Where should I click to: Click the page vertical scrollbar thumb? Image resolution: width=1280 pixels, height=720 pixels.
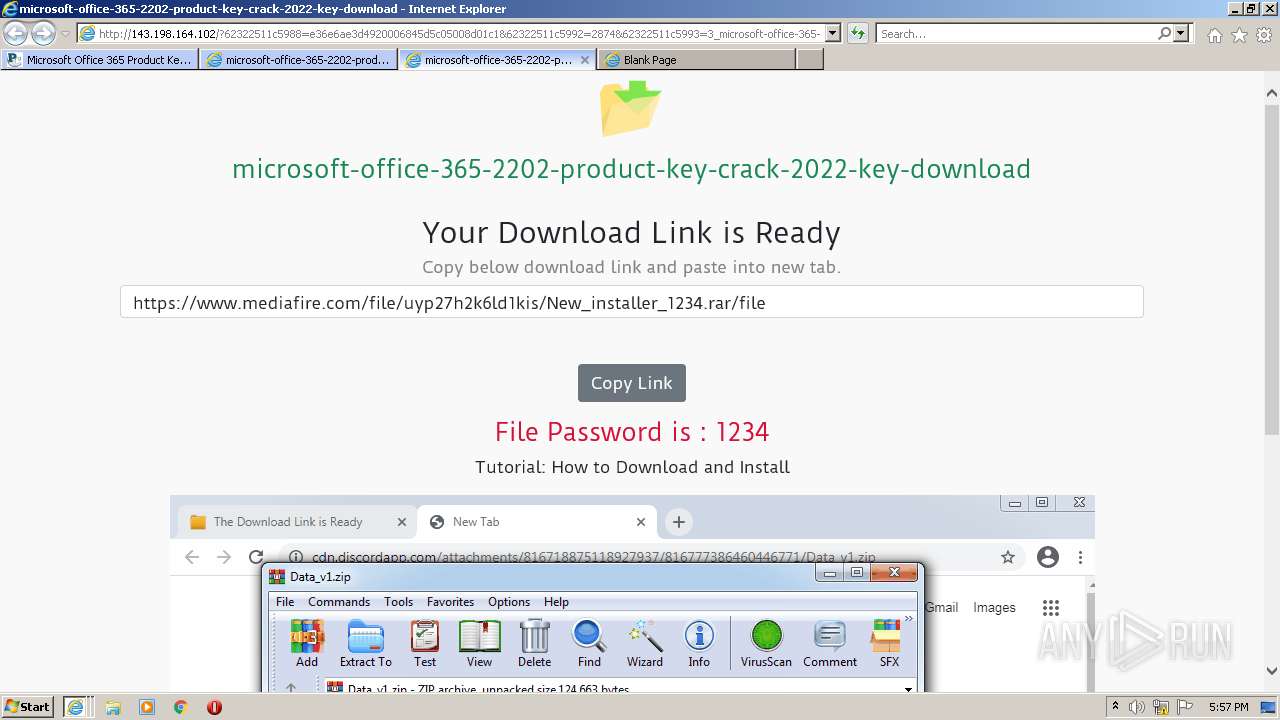(1271, 270)
